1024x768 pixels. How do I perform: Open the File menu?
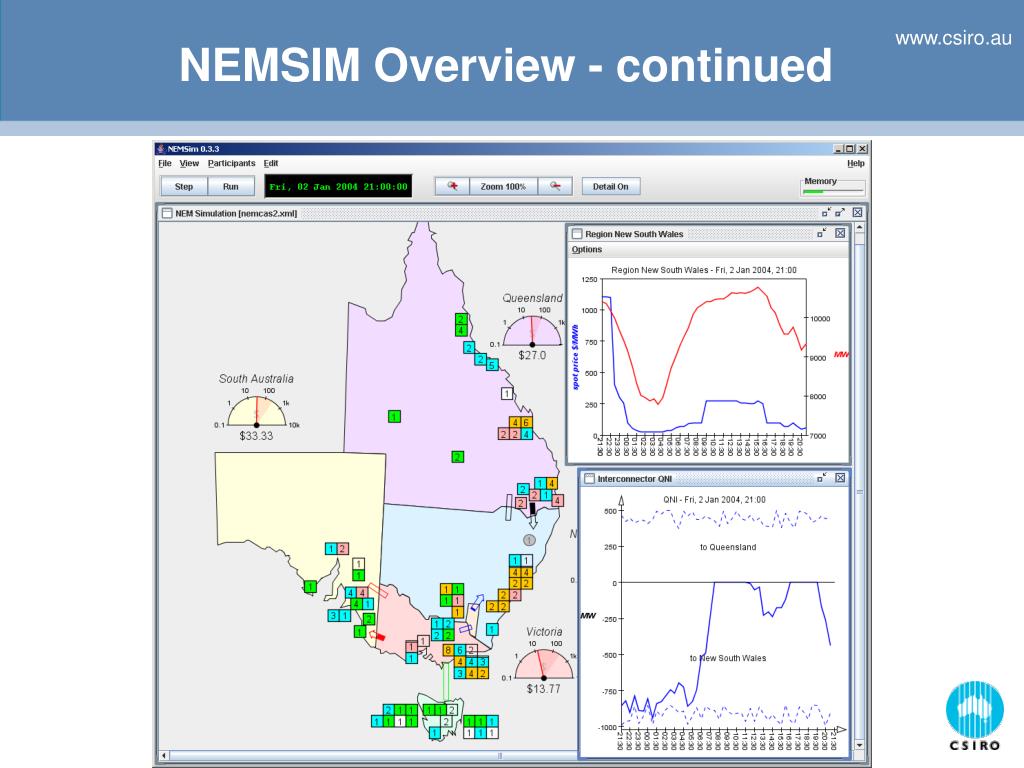(165, 163)
